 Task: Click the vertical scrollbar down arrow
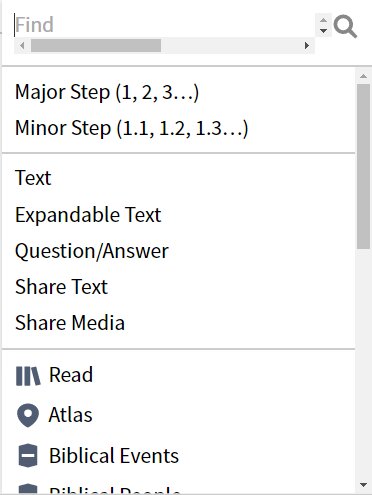click(363, 485)
